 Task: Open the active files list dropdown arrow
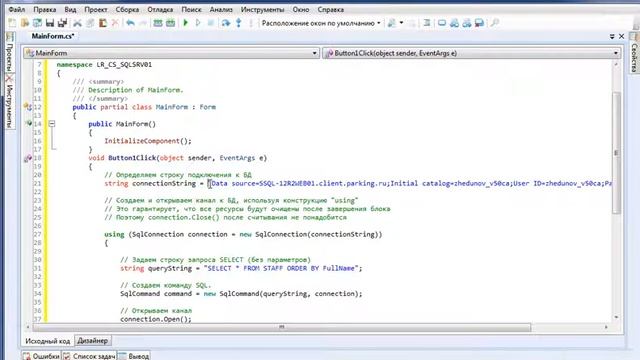pos(612,37)
